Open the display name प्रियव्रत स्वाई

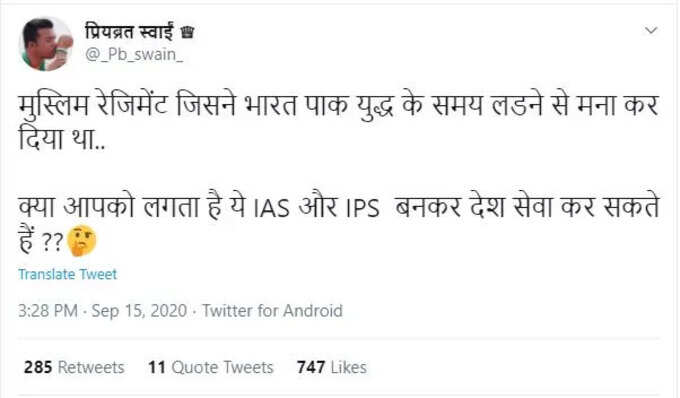tap(129, 32)
